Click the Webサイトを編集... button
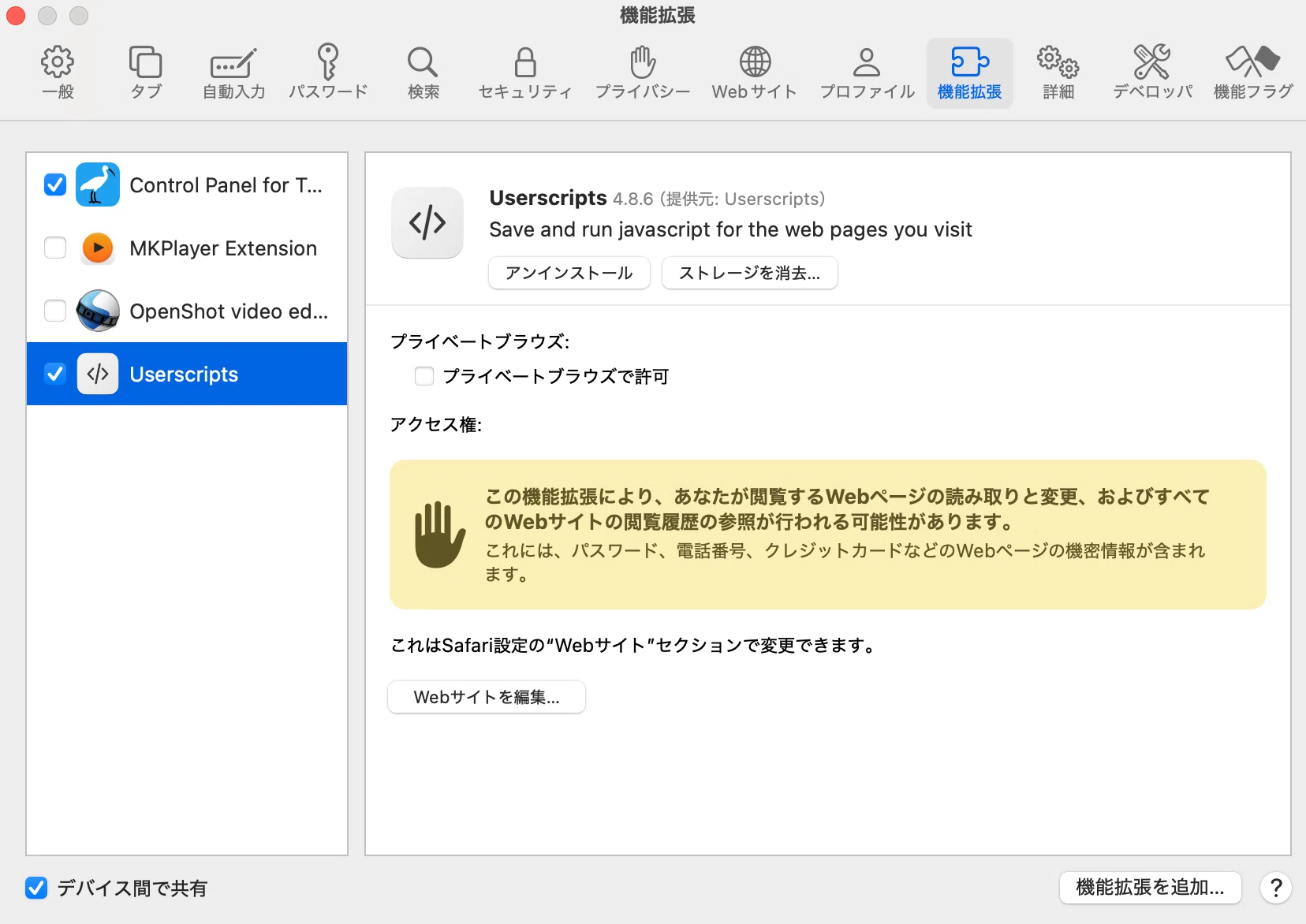1306x924 pixels. tap(487, 697)
